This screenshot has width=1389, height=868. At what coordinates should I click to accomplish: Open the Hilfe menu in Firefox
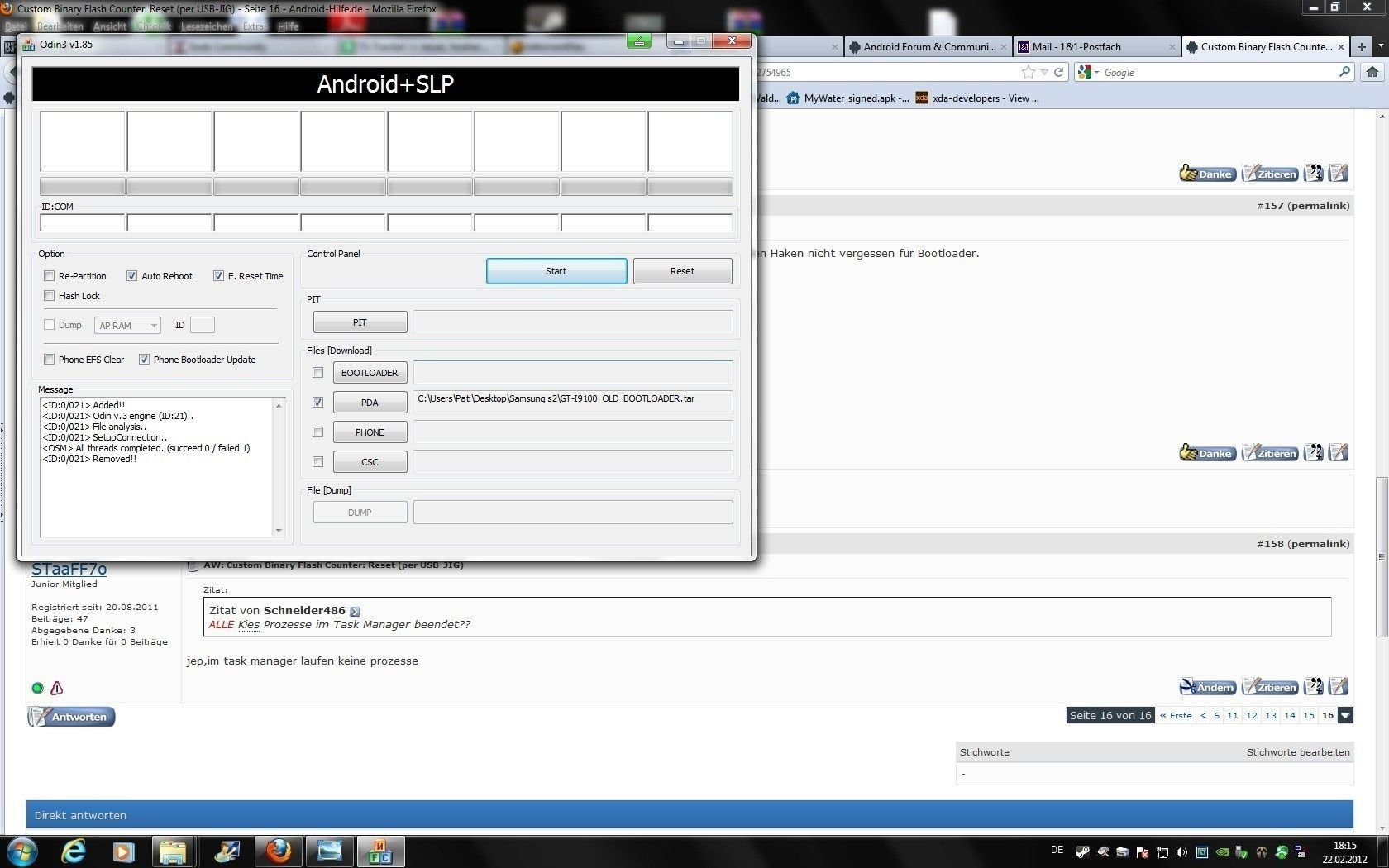point(288,26)
